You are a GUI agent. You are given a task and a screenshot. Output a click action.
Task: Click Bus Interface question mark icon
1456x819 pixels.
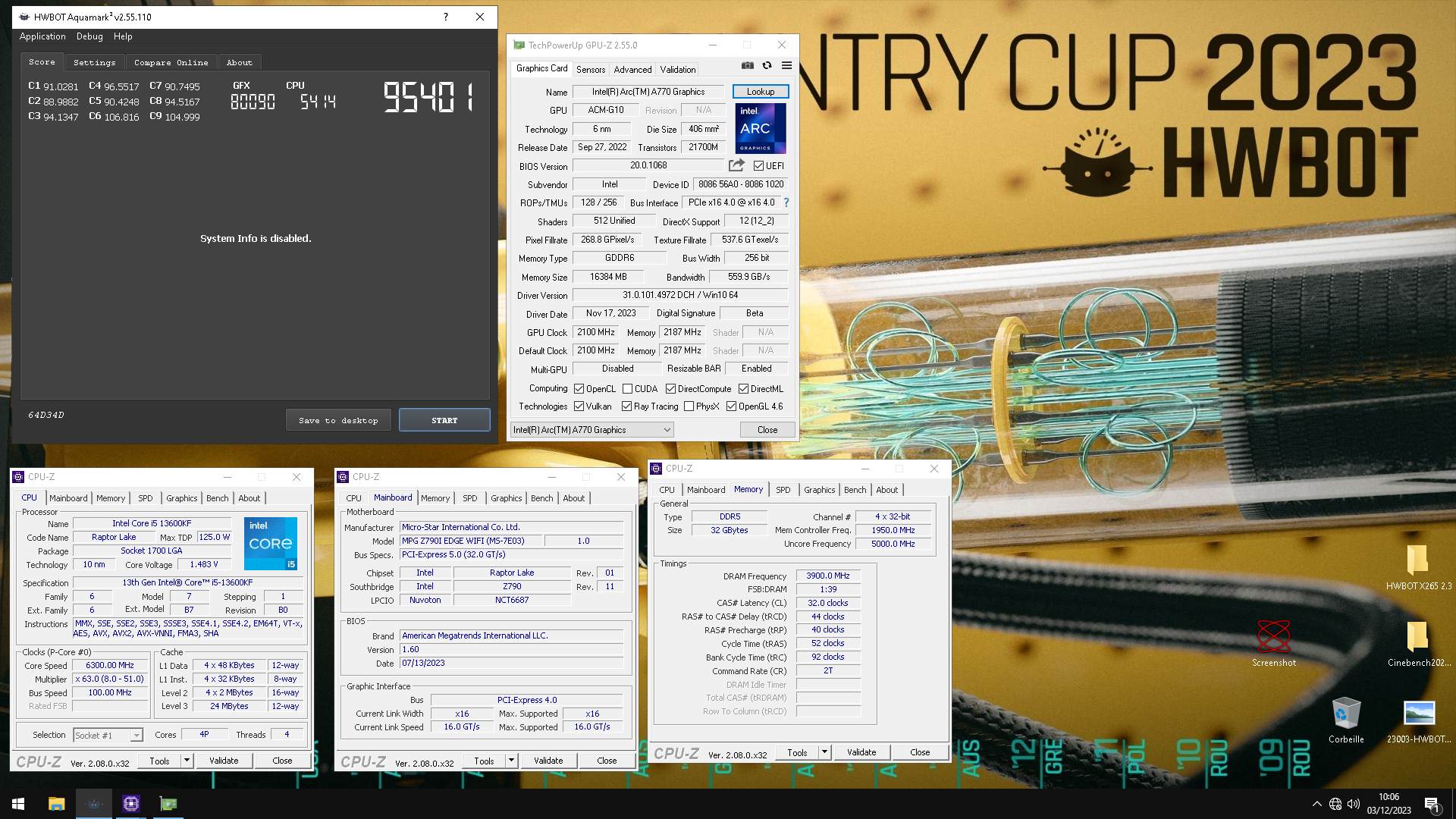tap(786, 202)
